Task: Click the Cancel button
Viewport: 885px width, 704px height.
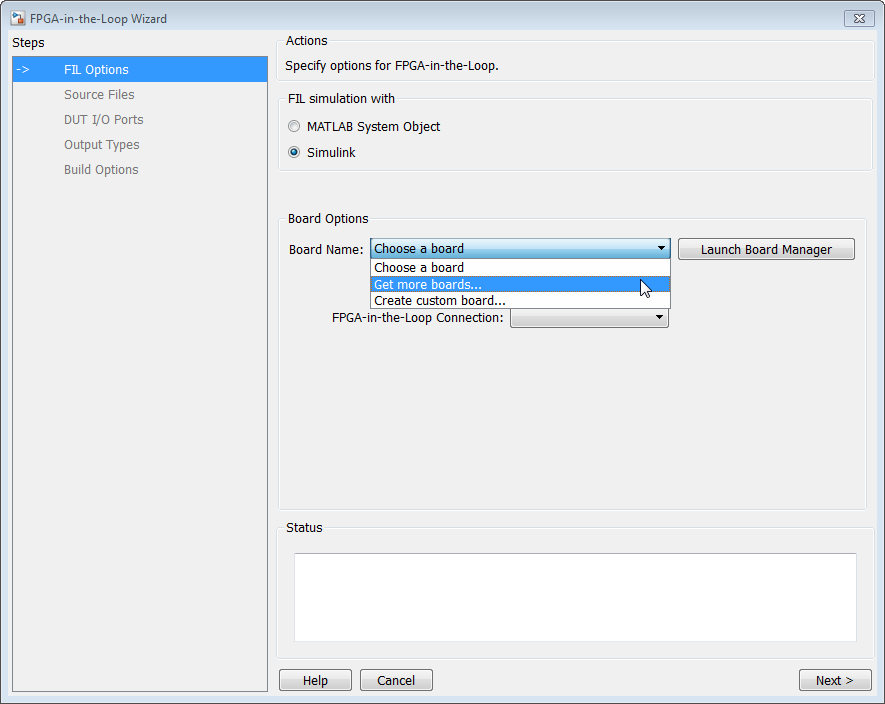Action: [x=396, y=680]
